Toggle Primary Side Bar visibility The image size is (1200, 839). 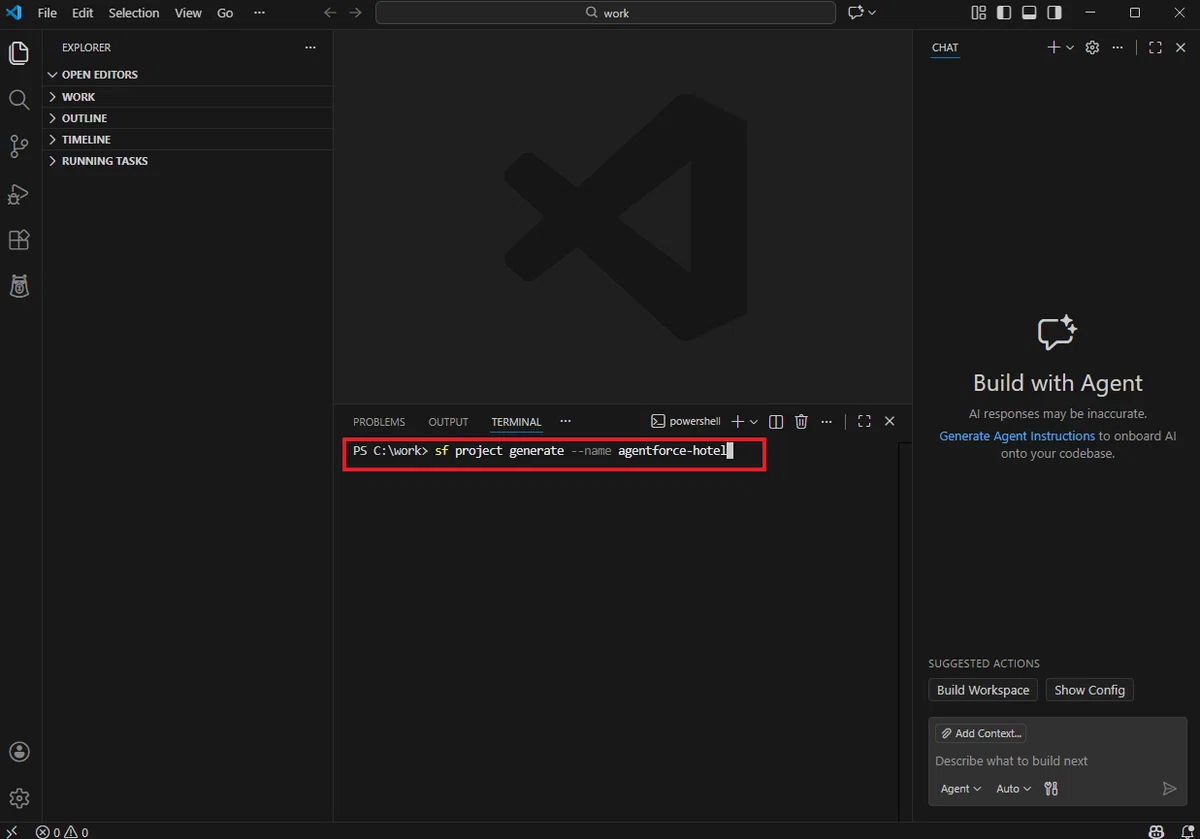(x=1003, y=13)
